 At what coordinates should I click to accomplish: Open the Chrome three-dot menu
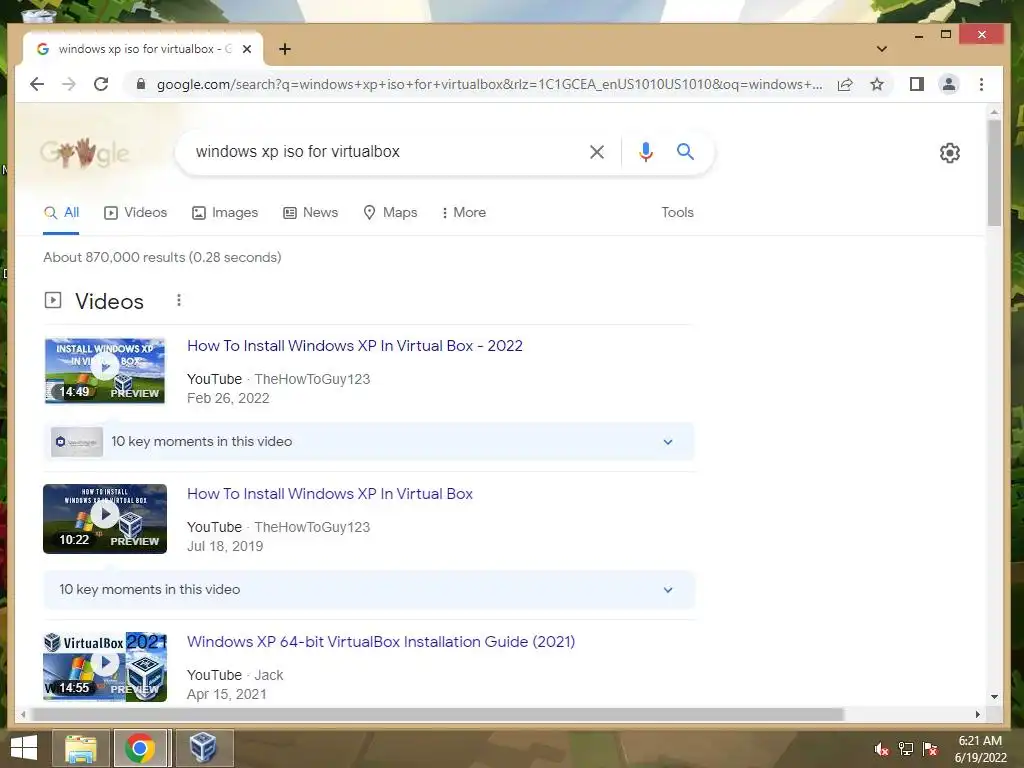coord(981,84)
